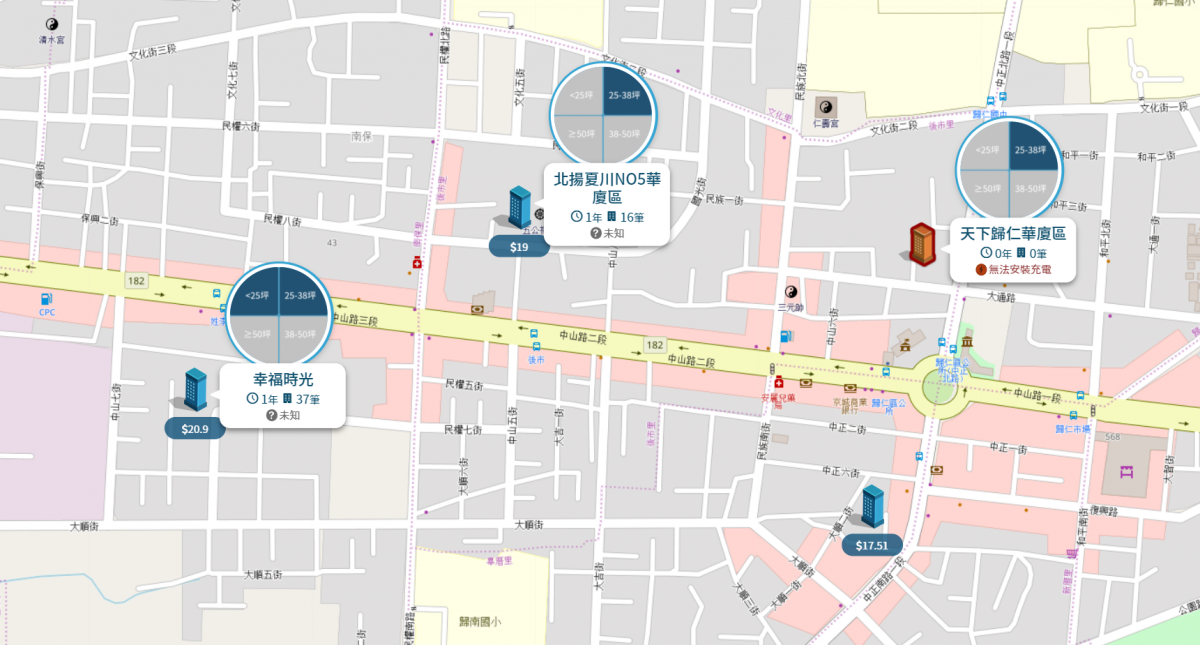Image resolution: width=1200 pixels, height=645 pixels.
Task: Click the 568 route shield
Action: click(1111, 436)
